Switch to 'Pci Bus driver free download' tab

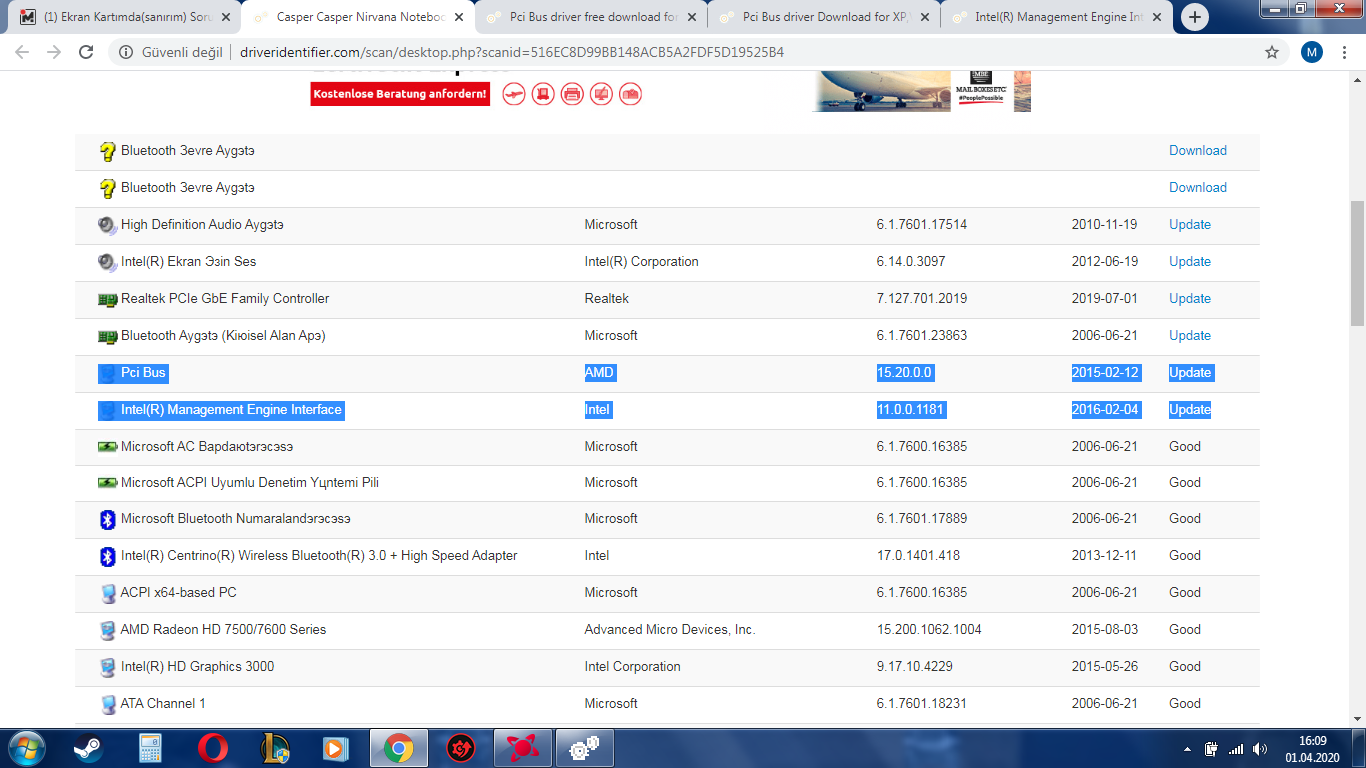pyautogui.click(x=590, y=17)
